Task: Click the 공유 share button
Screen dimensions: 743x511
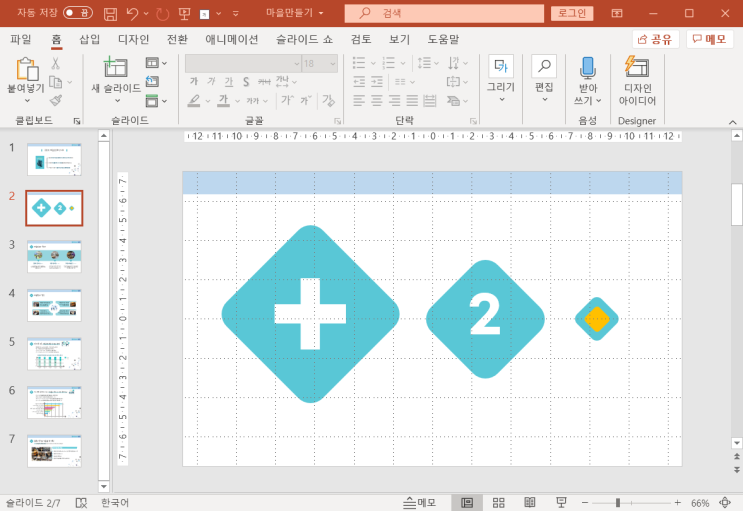Action: [x=655, y=39]
